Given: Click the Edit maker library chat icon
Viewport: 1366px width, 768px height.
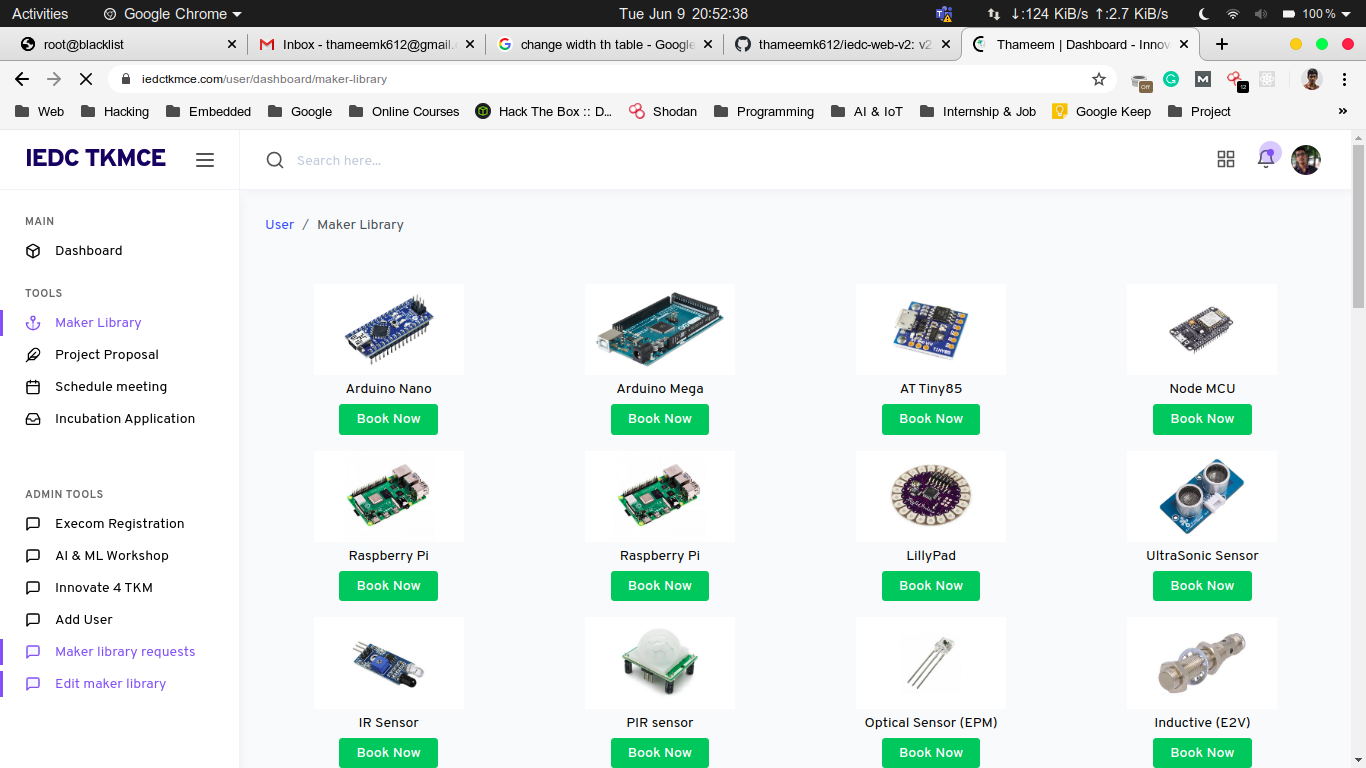Looking at the screenshot, I should pyautogui.click(x=33, y=684).
